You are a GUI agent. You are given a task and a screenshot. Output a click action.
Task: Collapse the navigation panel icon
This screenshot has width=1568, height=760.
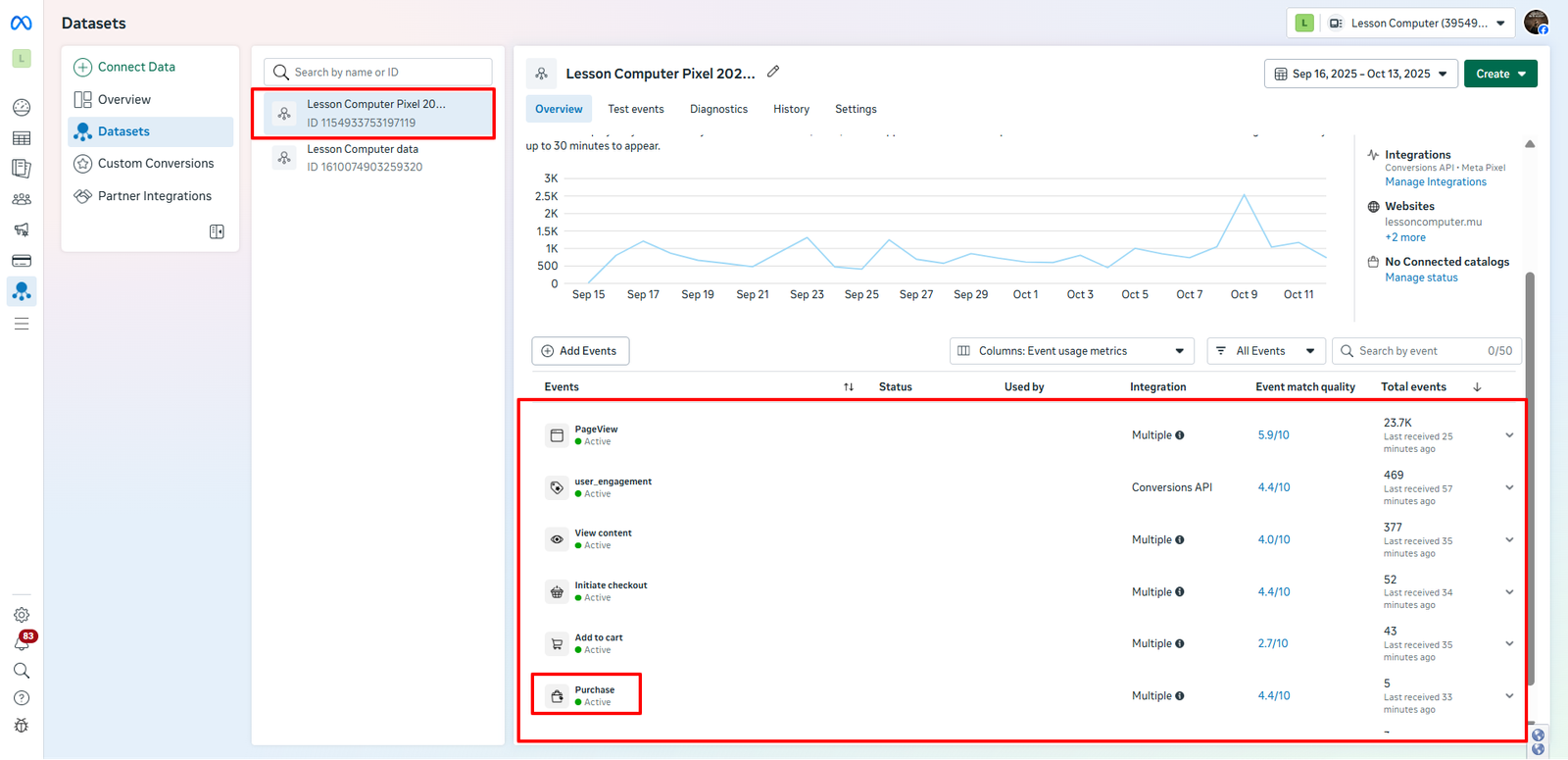pyautogui.click(x=217, y=231)
